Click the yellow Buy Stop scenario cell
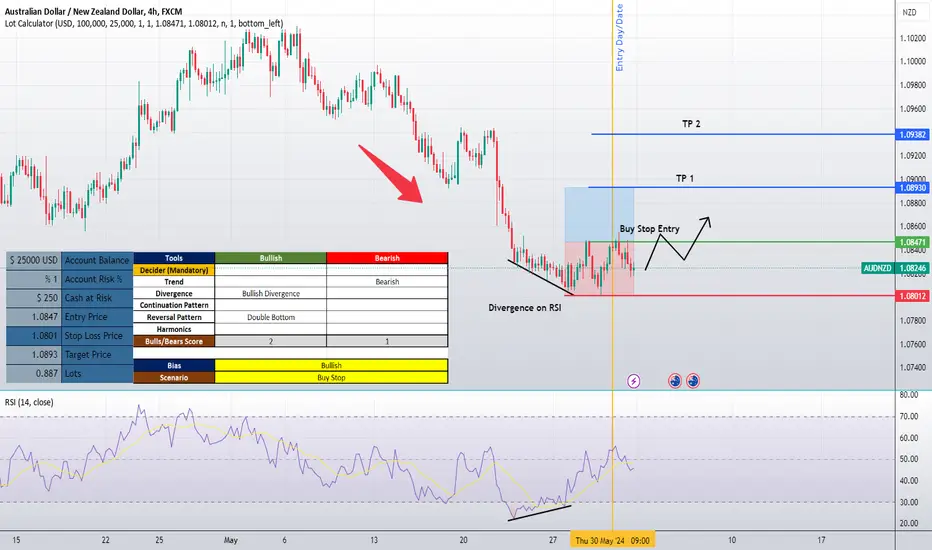 (331, 378)
